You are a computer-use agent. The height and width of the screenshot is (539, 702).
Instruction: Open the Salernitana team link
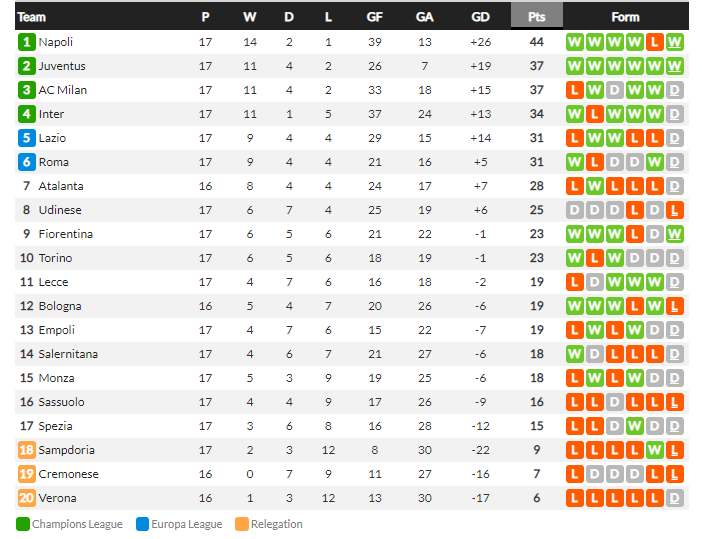[x=69, y=354]
